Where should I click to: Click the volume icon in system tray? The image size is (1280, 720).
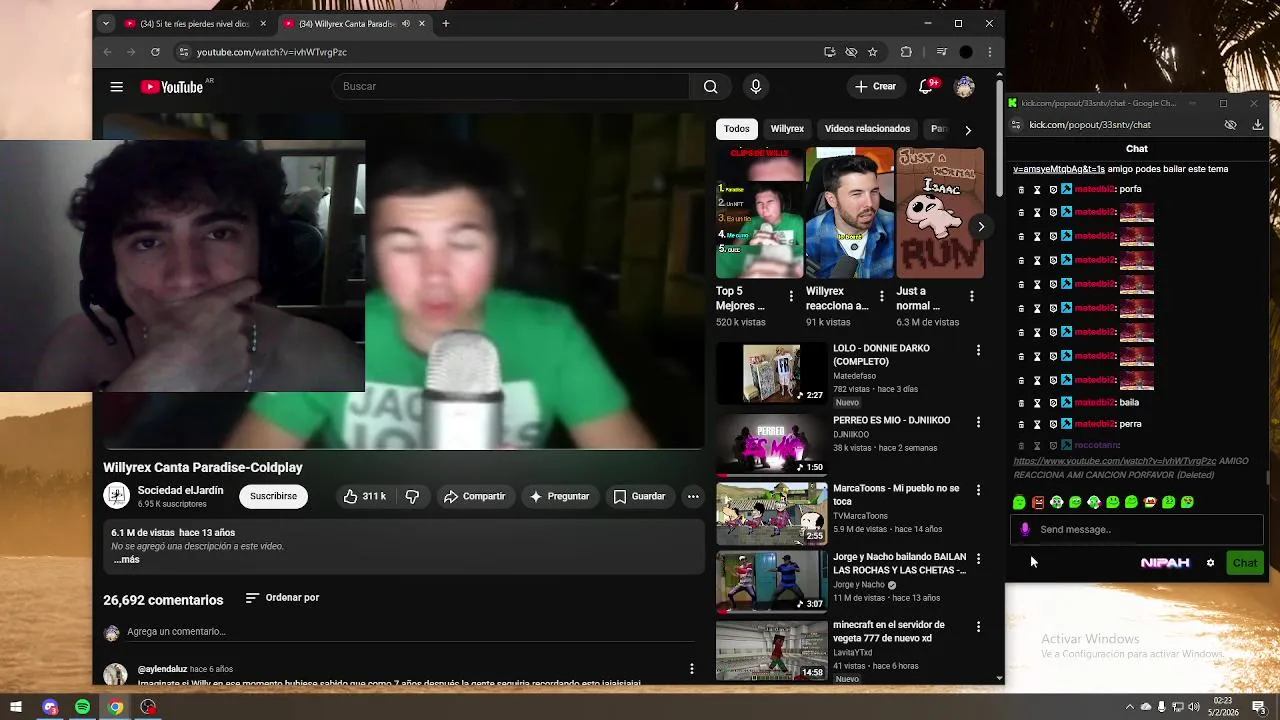1193,707
